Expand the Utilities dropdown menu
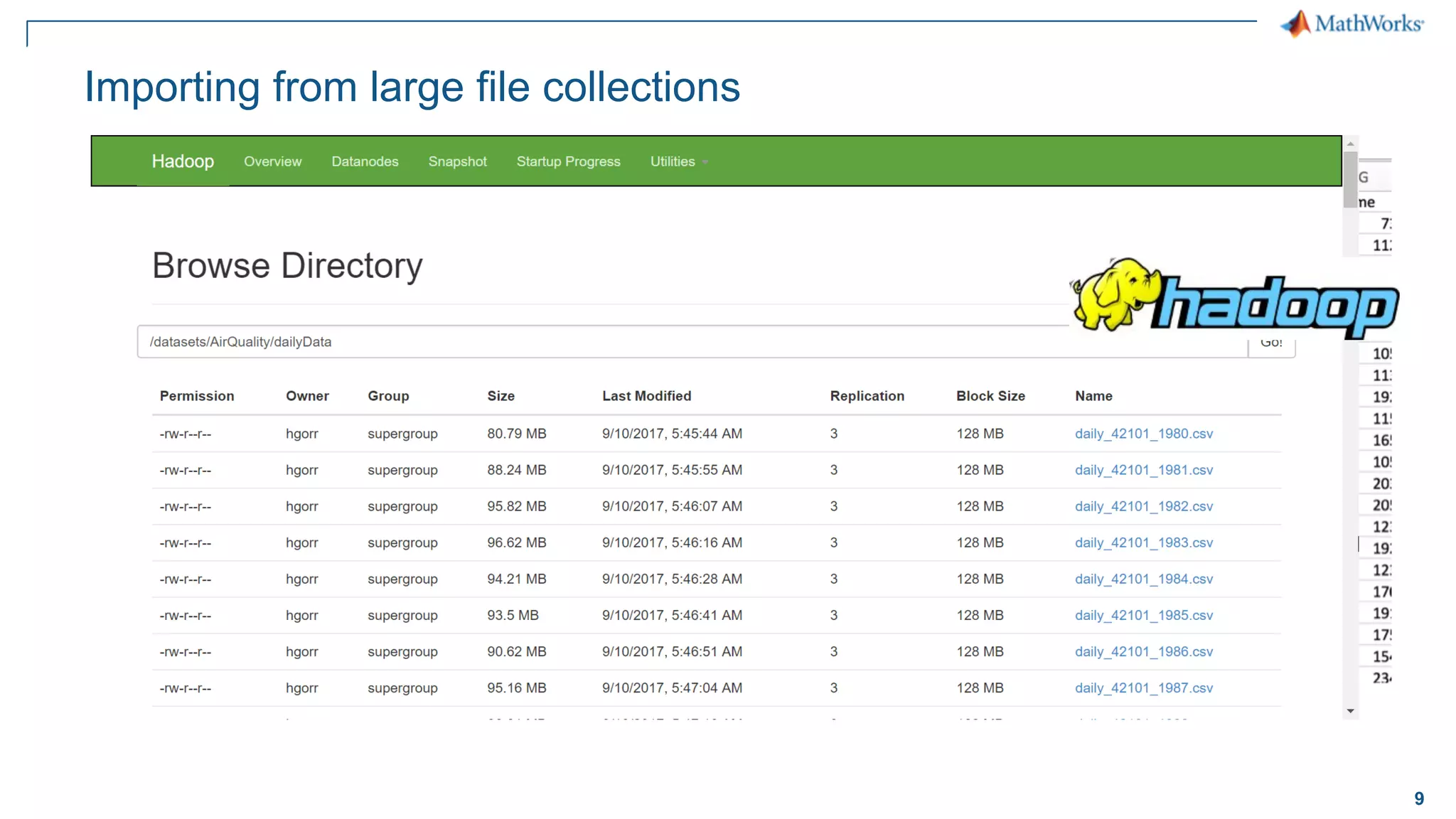The width and height of the screenshot is (1456, 819). click(x=679, y=161)
